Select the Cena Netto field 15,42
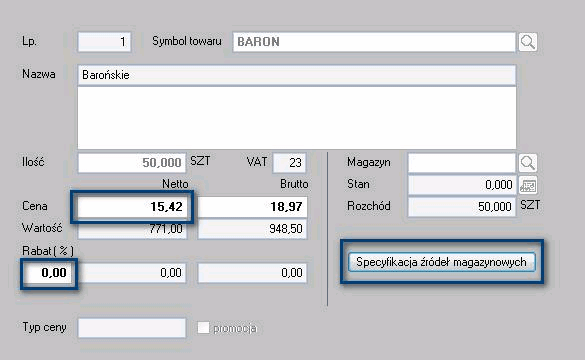Screen dimensions: 585x360 click(132, 207)
